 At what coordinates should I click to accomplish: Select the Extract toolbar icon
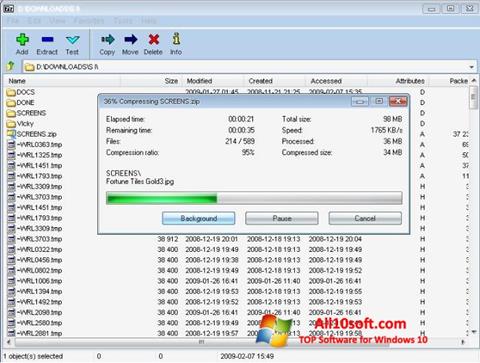47,40
